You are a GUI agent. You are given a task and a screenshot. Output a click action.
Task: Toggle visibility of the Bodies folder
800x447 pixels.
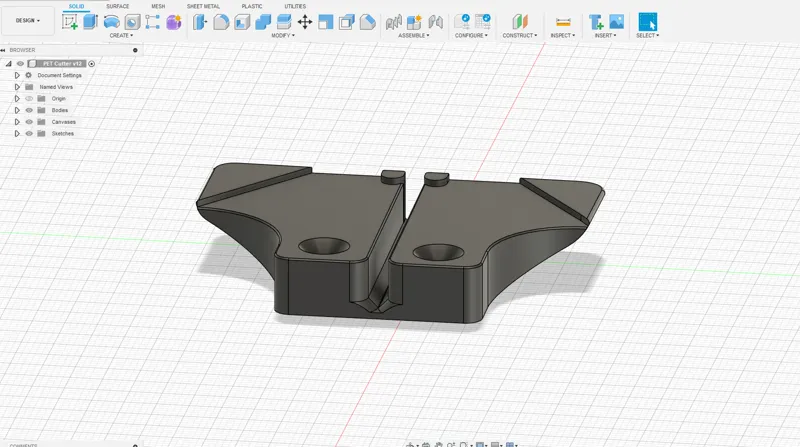[x=29, y=110]
